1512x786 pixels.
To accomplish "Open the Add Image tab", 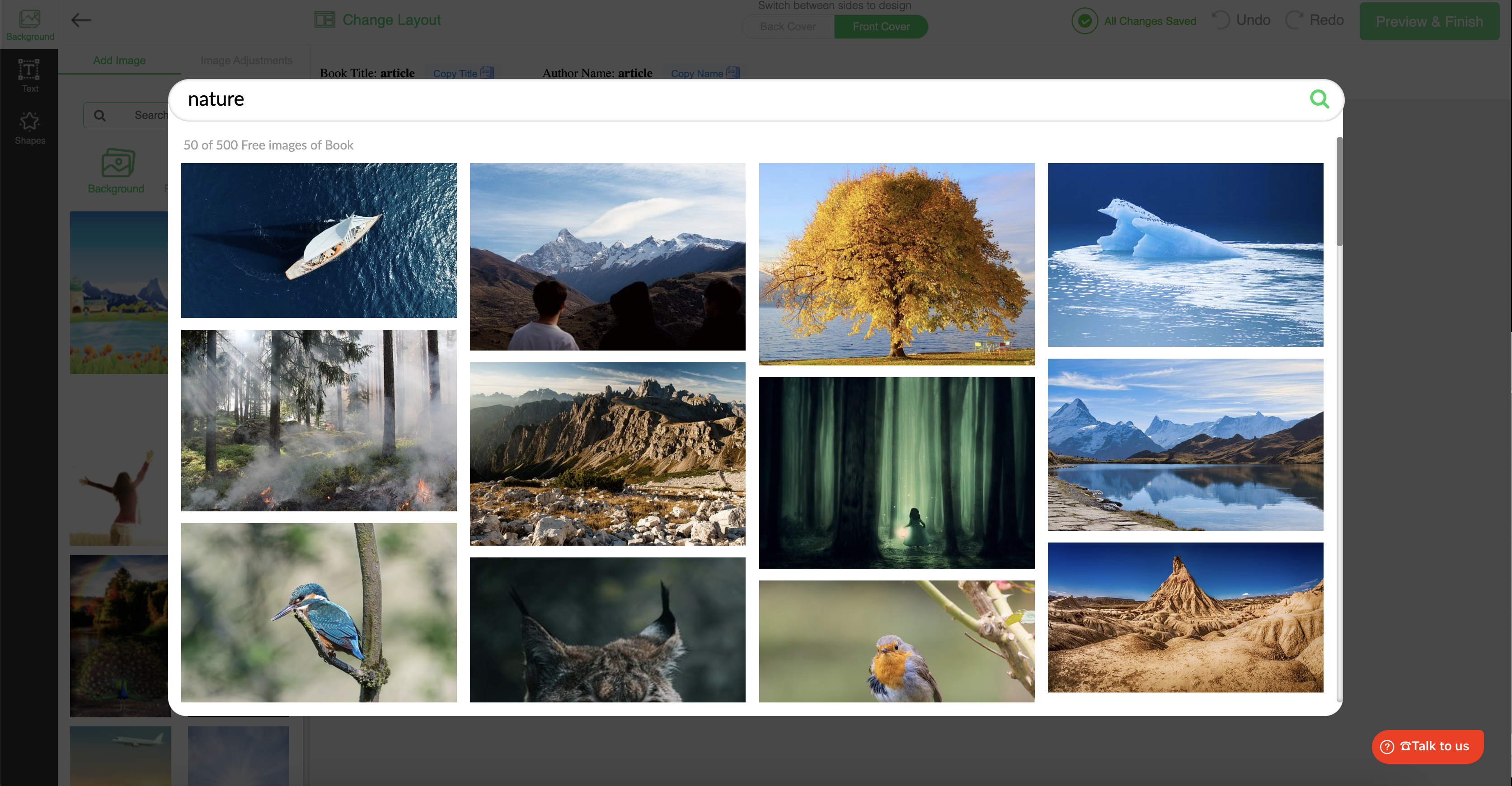I will pos(119,61).
